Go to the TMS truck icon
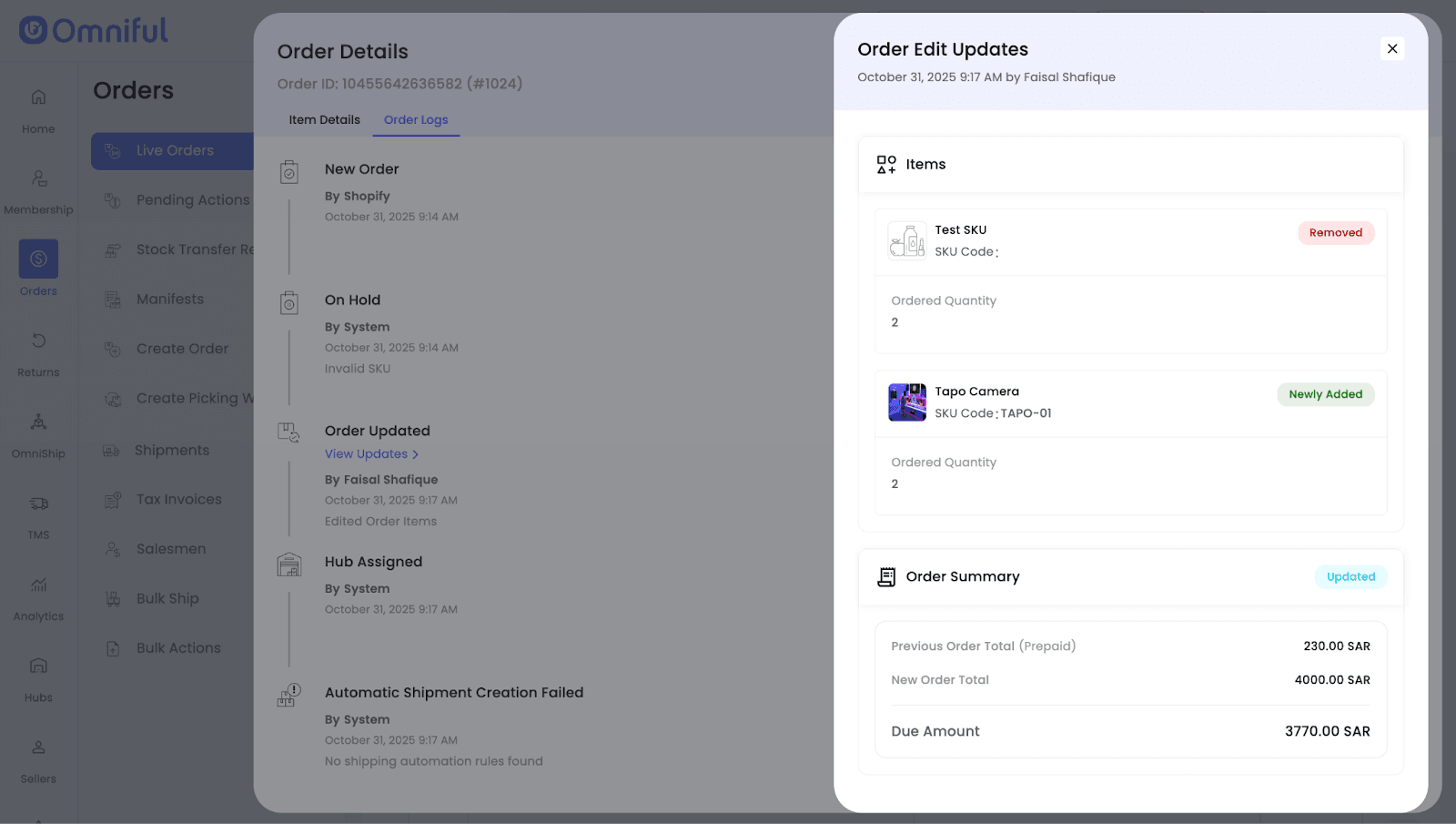The height and width of the screenshot is (824, 1456). click(x=38, y=504)
